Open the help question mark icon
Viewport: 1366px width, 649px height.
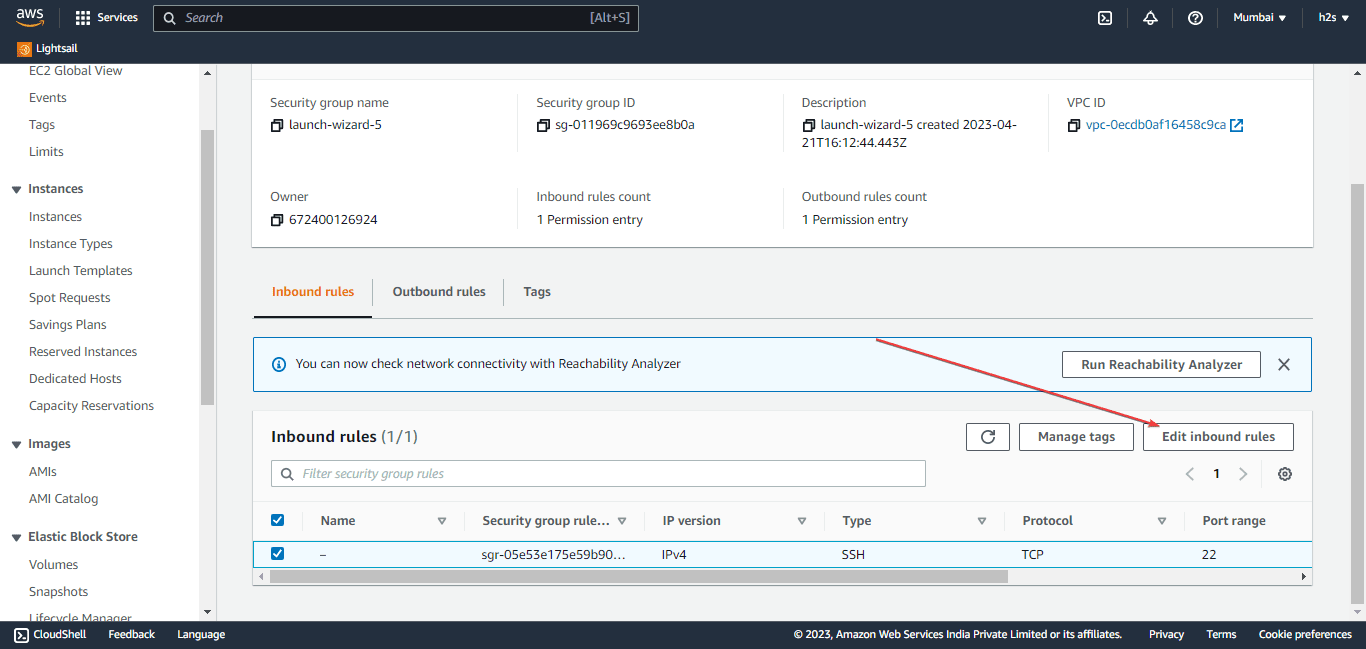pyautogui.click(x=1195, y=18)
